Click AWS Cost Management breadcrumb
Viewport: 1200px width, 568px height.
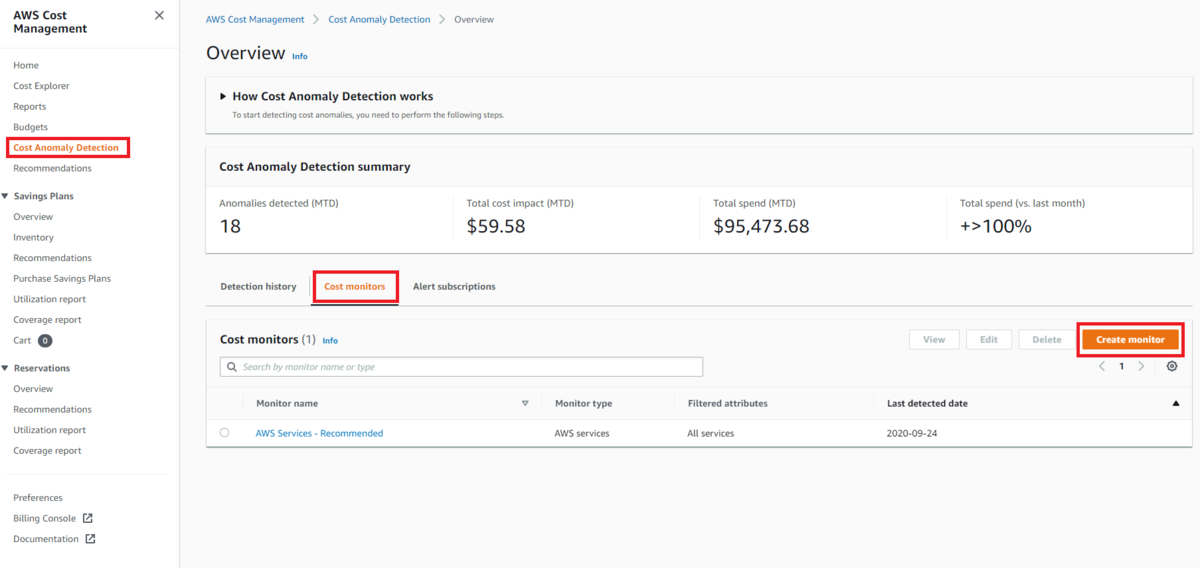pos(255,20)
